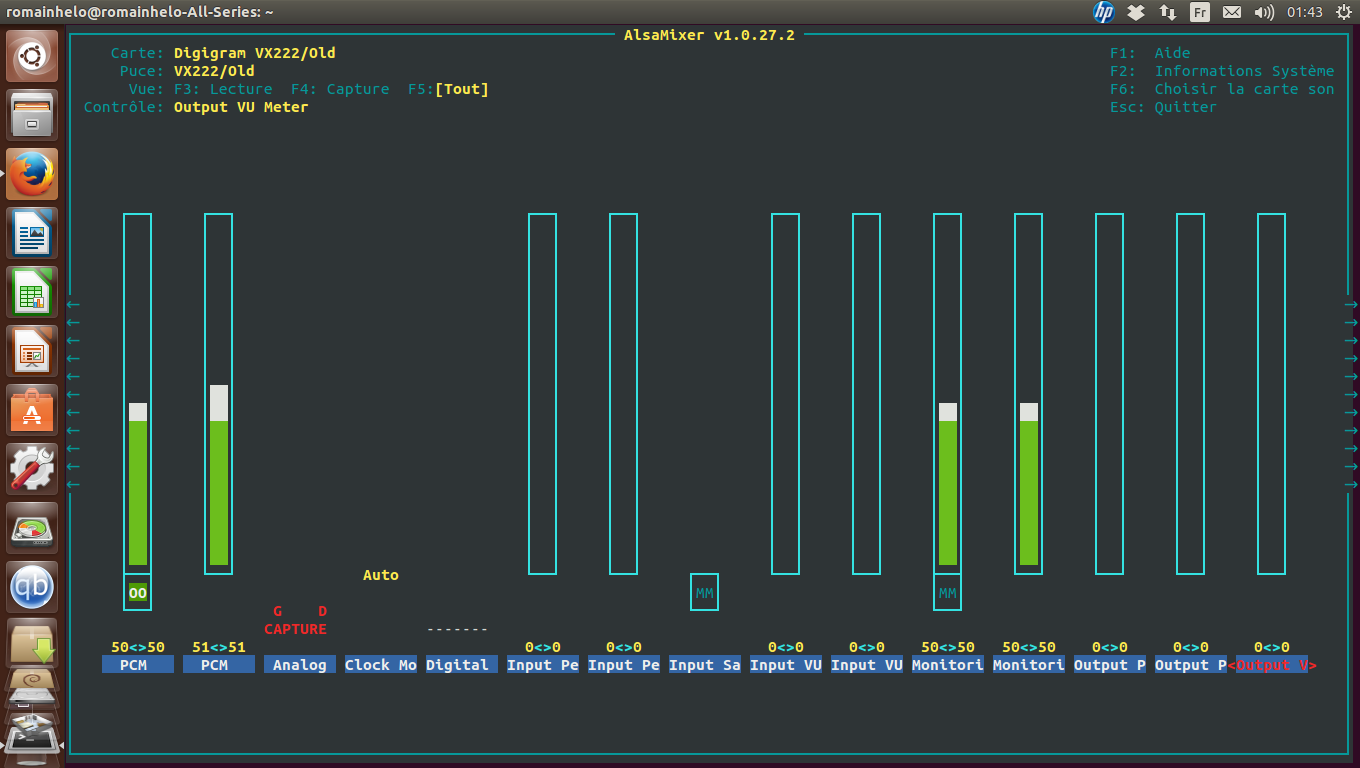The height and width of the screenshot is (768, 1360).
Task: Click F2: Informations Système entry
Action: [1222, 71]
